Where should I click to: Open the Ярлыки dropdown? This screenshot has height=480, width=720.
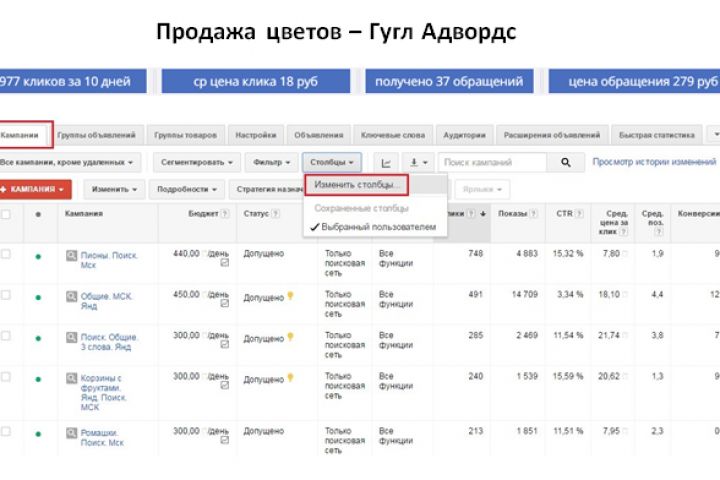click(x=482, y=189)
